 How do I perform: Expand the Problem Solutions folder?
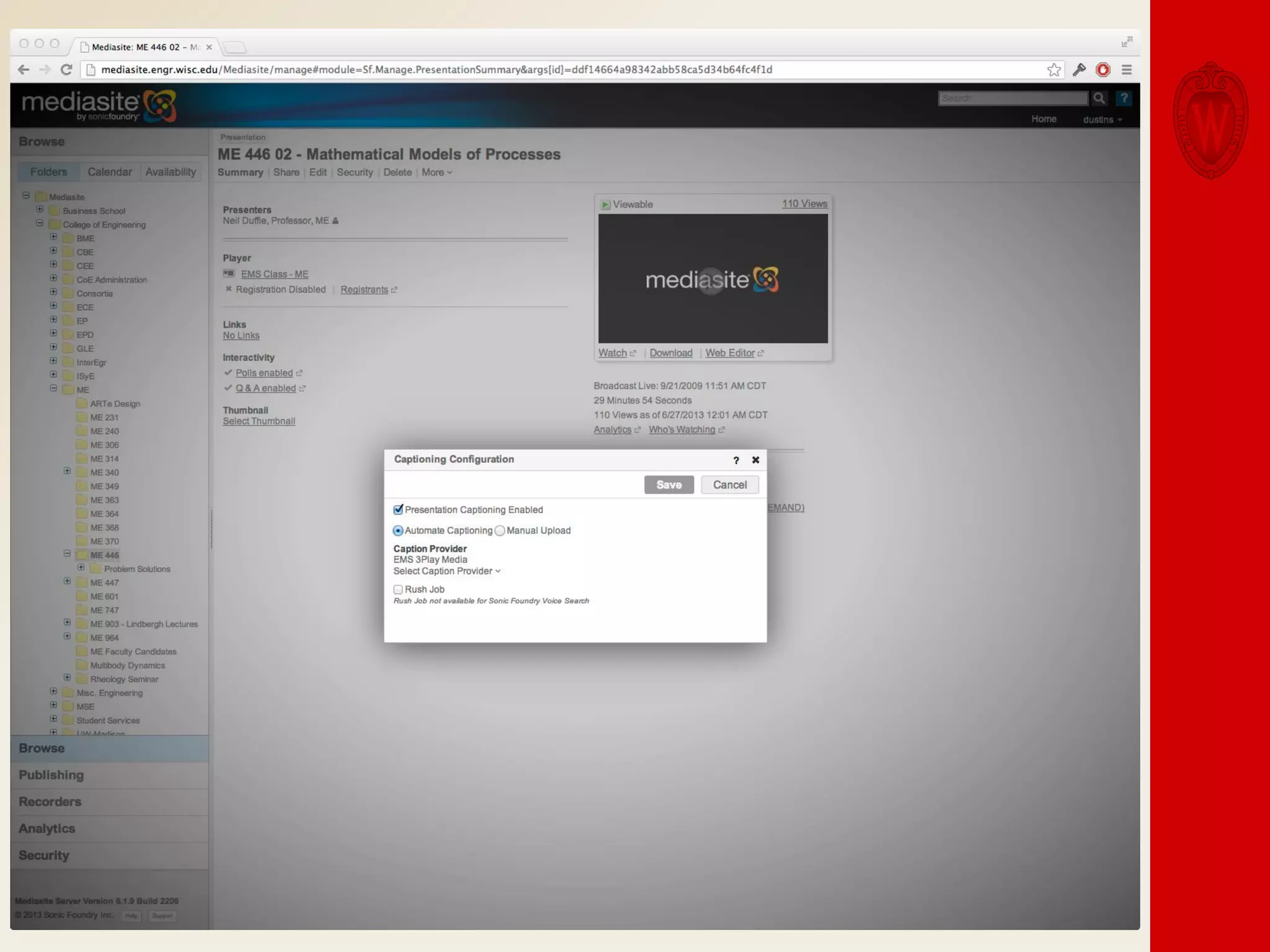[x=81, y=568]
